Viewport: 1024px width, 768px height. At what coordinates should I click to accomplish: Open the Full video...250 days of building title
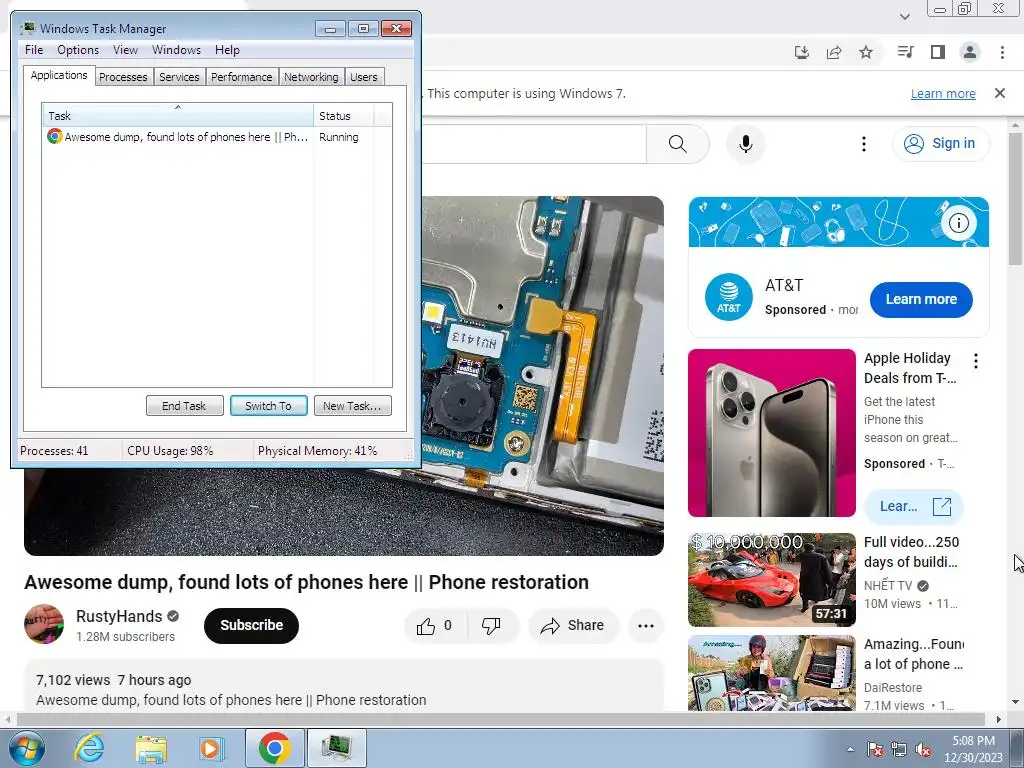coord(911,552)
